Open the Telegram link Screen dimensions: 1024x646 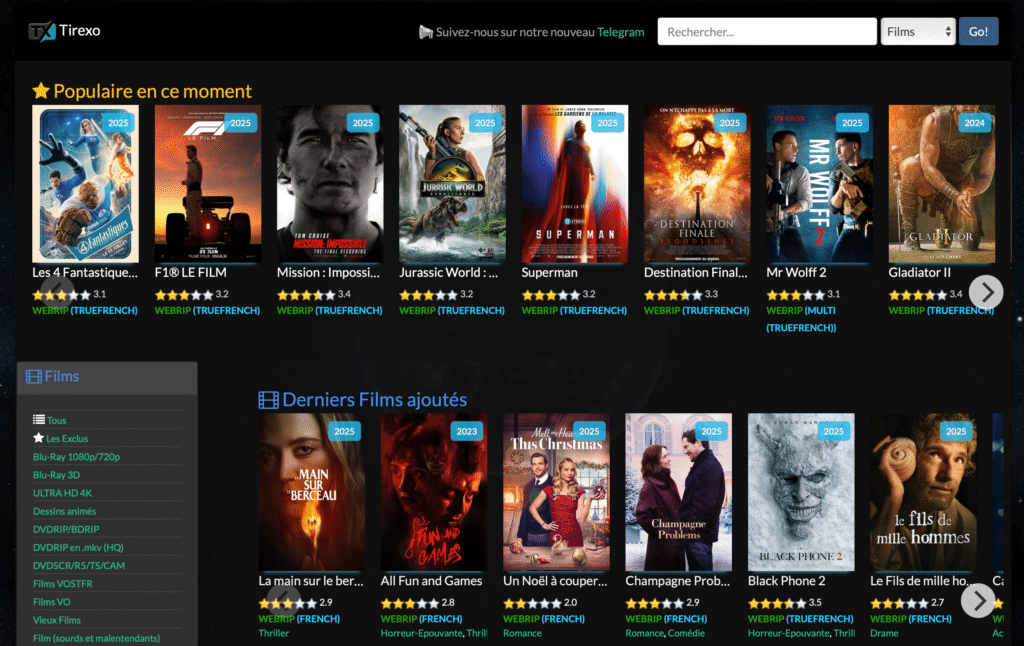620,32
